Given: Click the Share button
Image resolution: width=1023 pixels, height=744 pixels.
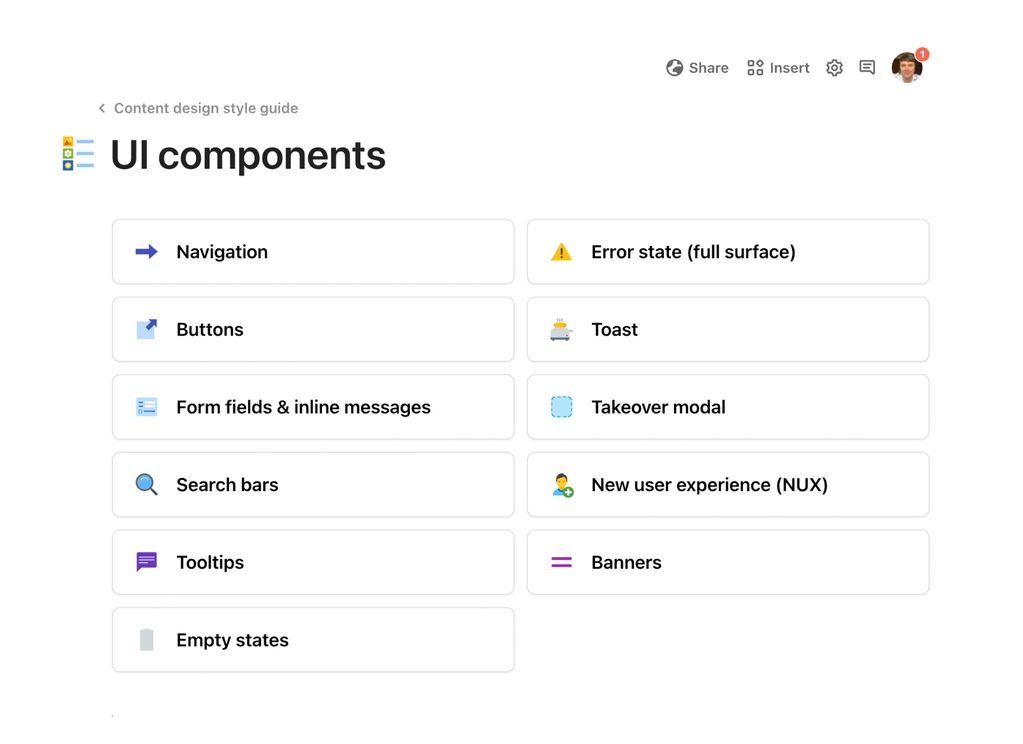Looking at the screenshot, I should [x=697, y=68].
